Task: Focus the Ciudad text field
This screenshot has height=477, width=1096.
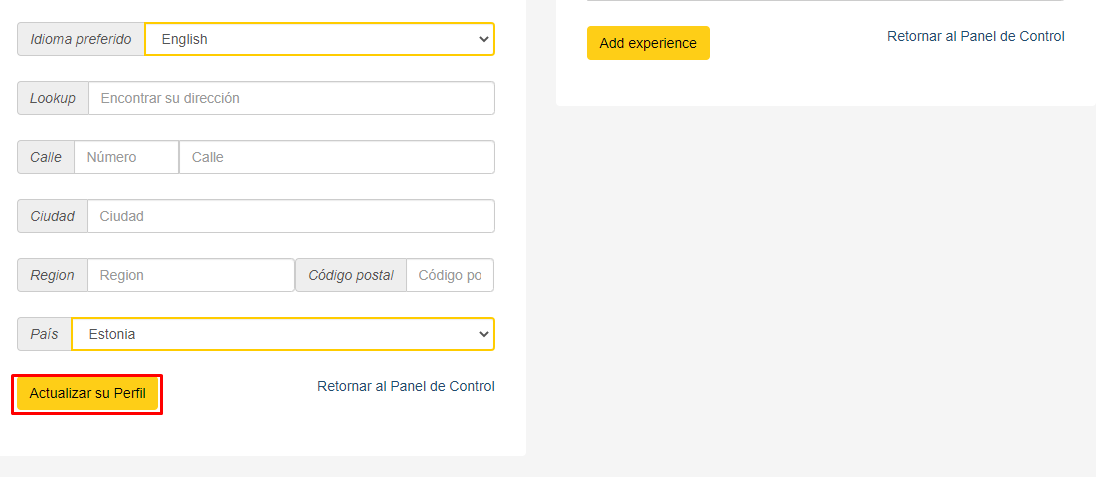Action: tap(291, 216)
